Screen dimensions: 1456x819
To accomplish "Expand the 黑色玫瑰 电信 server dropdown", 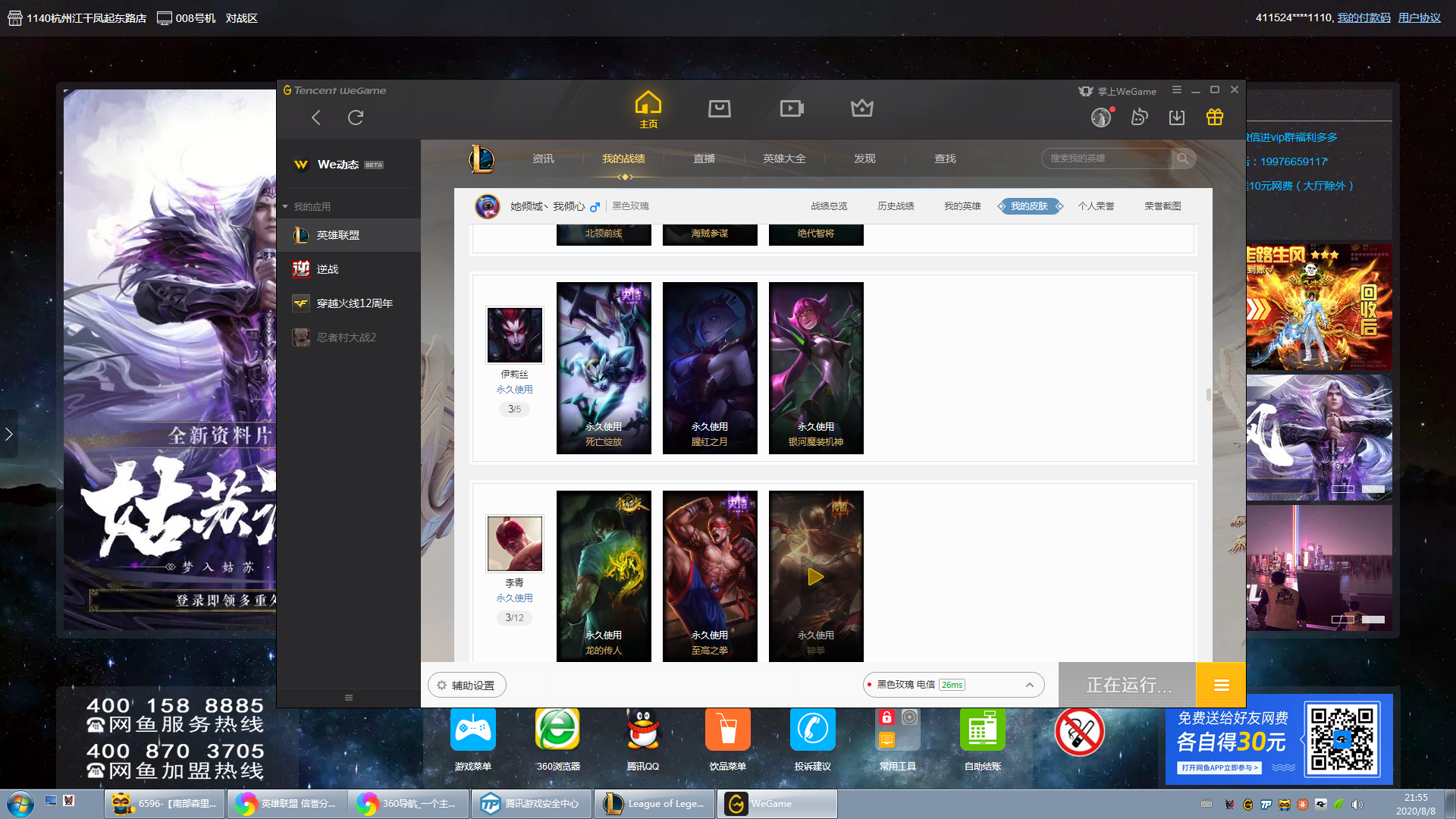I will 953,685.
